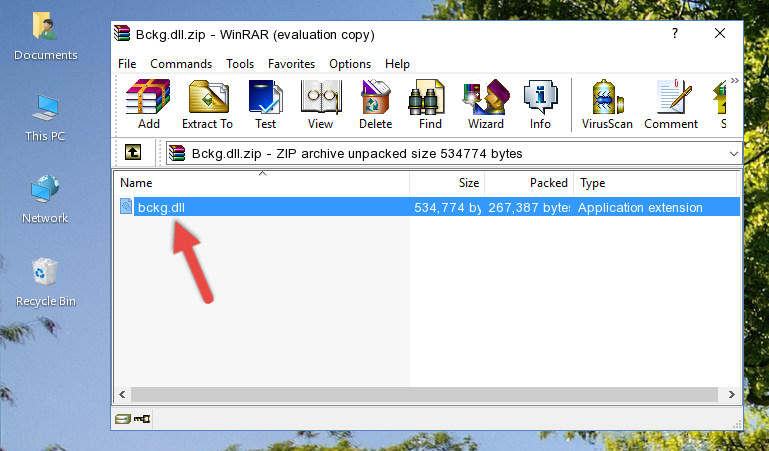Open the Commands menu

point(181,64)
